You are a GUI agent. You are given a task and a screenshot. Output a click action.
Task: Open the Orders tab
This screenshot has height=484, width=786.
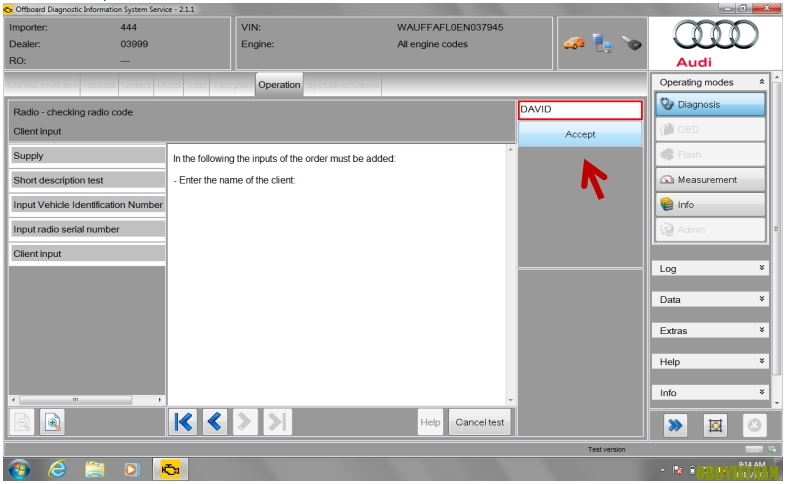136,85
